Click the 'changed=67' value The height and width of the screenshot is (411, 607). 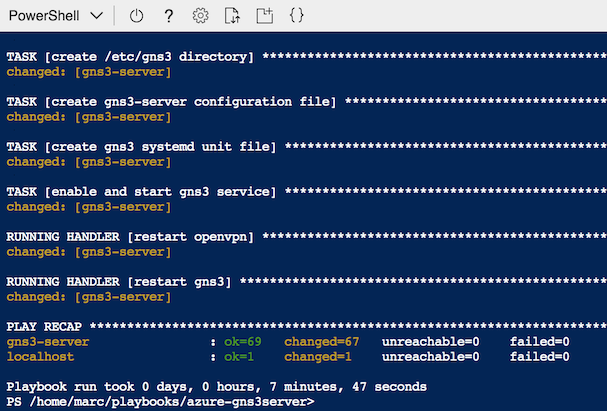[322, 342]
